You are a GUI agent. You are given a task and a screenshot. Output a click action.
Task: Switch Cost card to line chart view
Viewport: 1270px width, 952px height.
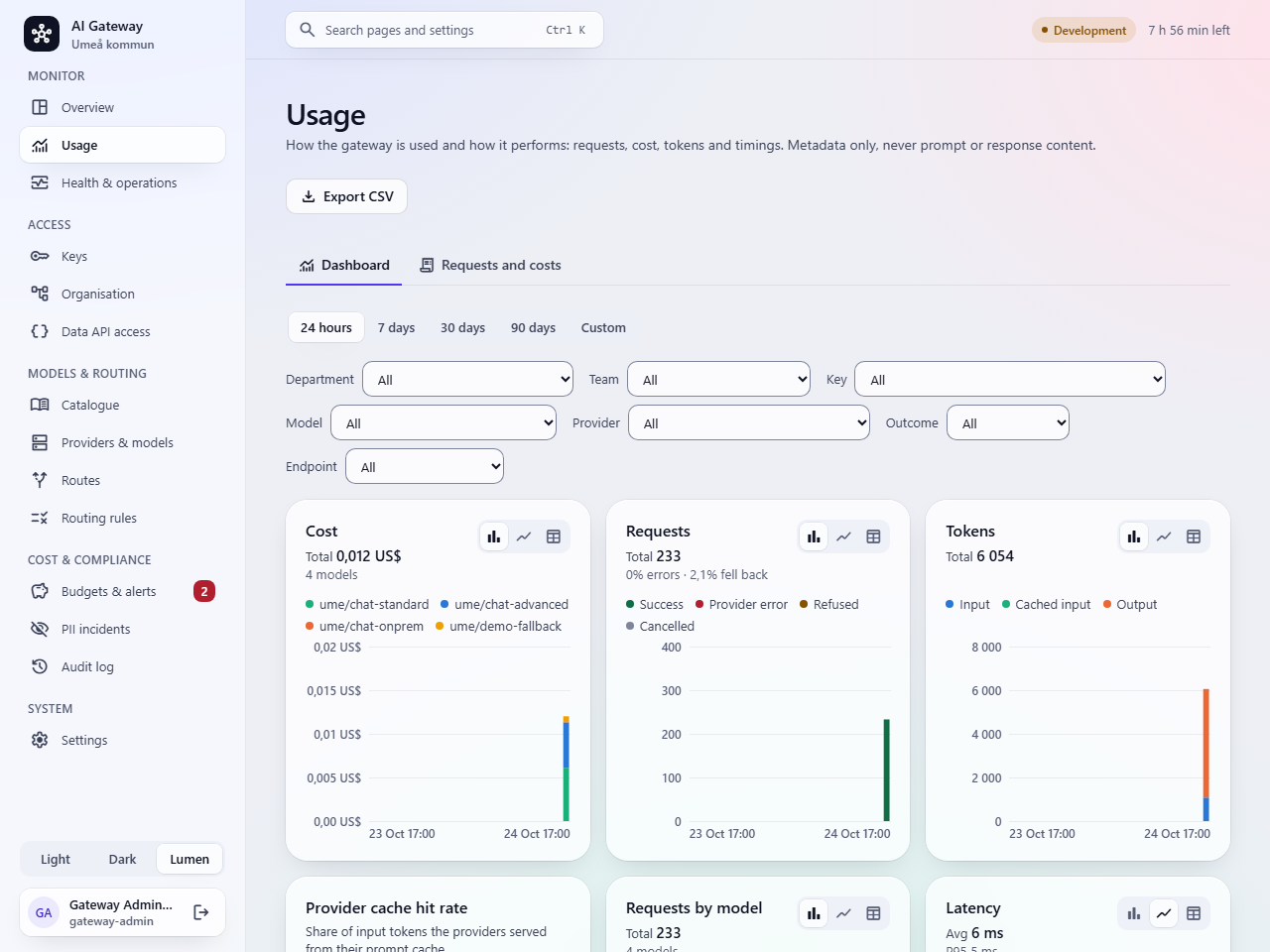pos(524,536)
